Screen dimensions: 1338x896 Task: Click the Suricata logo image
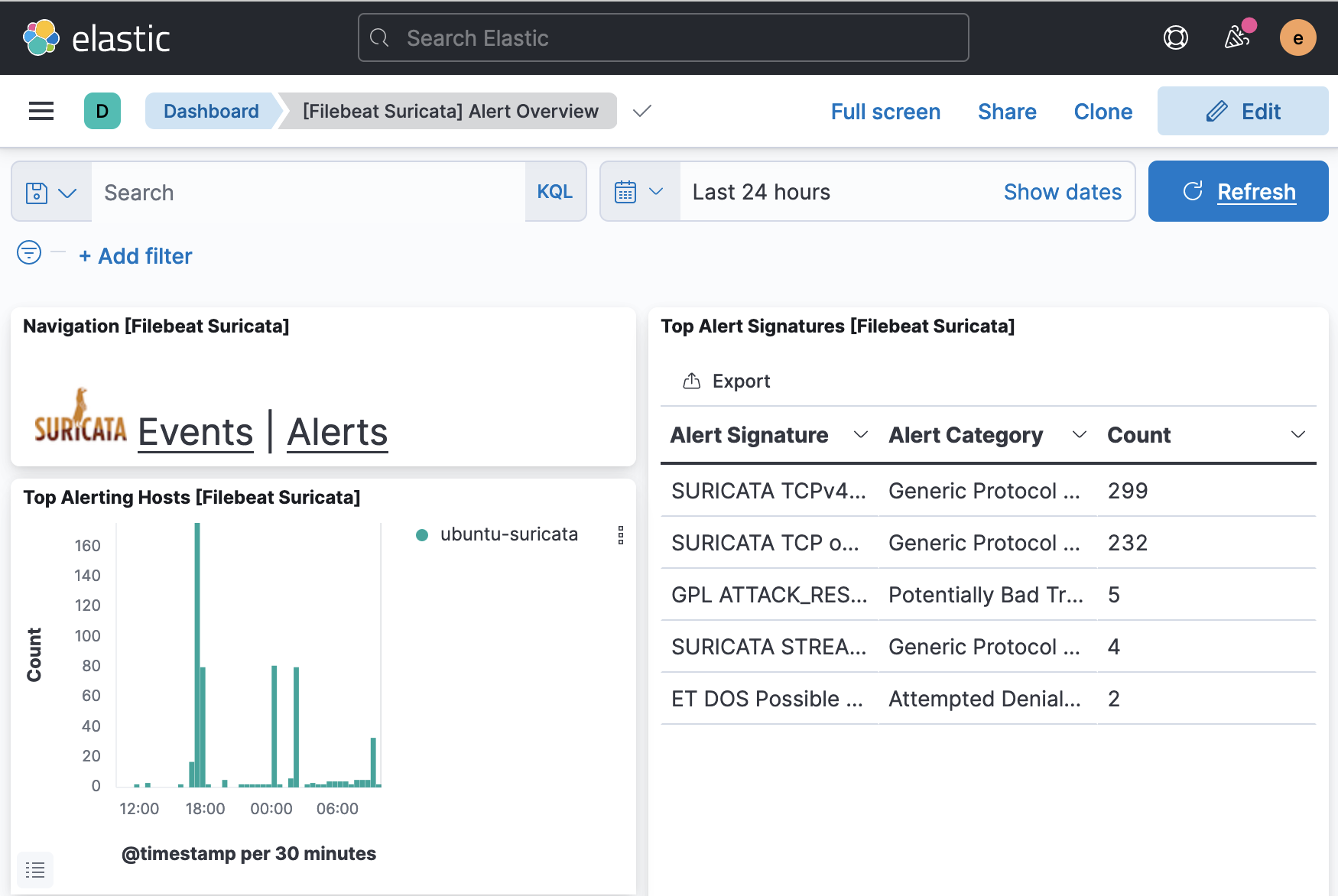(80, 416)
